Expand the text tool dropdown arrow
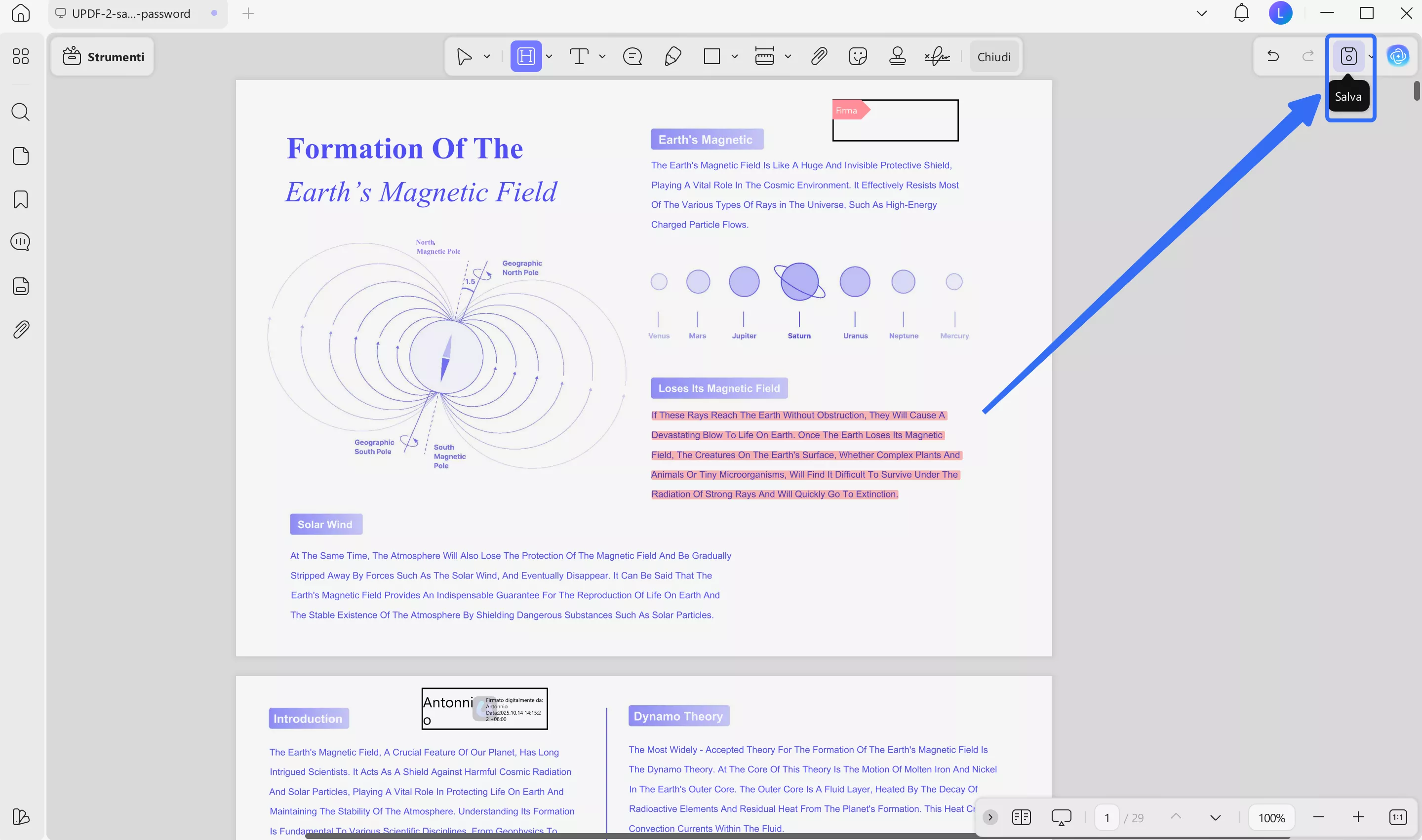This screenshot has width=1422, height=840. click(602, 56)
